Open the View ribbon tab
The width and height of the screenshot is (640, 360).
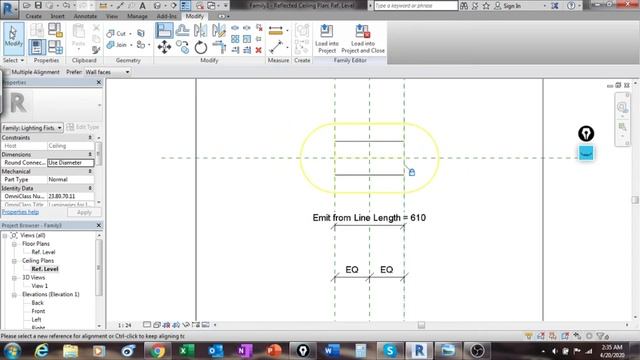click(x=111, y=16)
